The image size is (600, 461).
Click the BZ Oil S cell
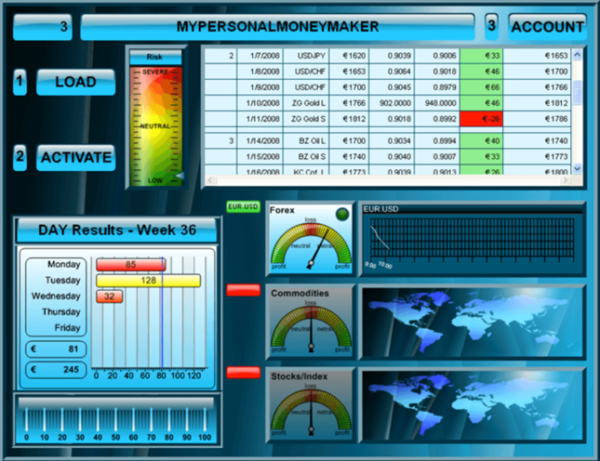pyautogui.click(x=306, y=156)
